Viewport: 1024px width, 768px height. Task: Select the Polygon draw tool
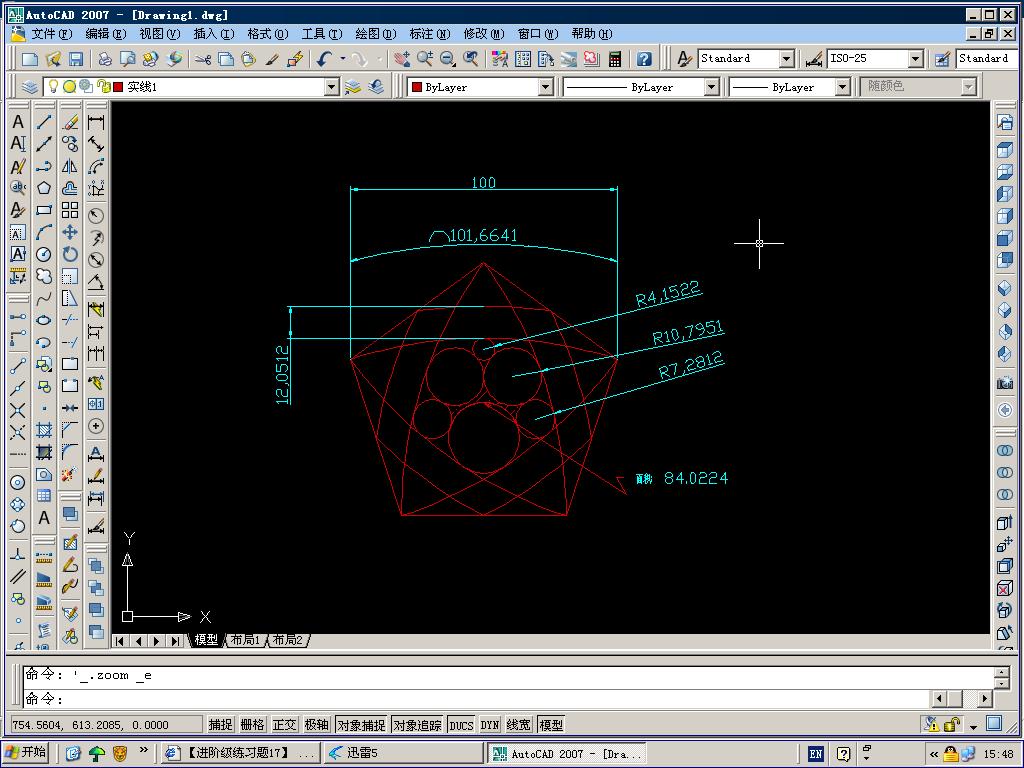click(44, 188)
